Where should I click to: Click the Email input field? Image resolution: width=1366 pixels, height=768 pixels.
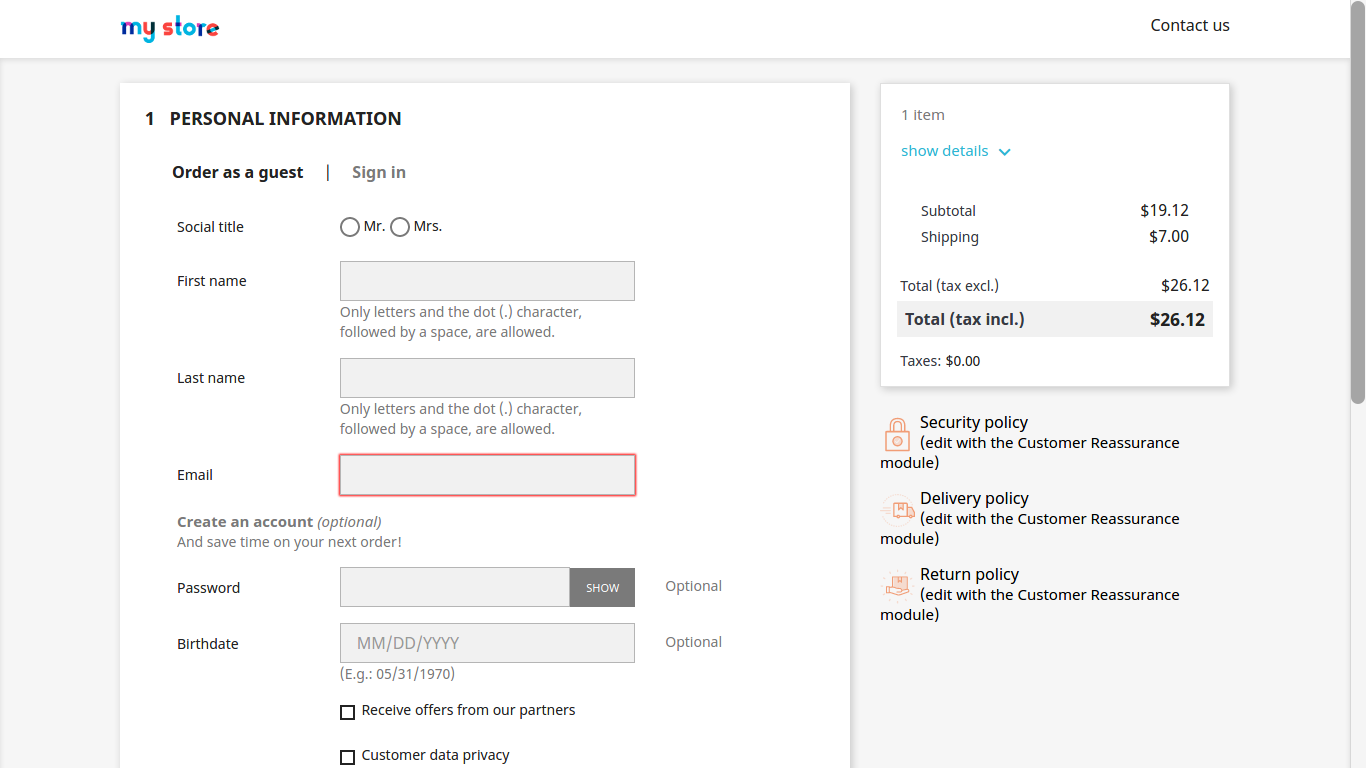(487, 475)
